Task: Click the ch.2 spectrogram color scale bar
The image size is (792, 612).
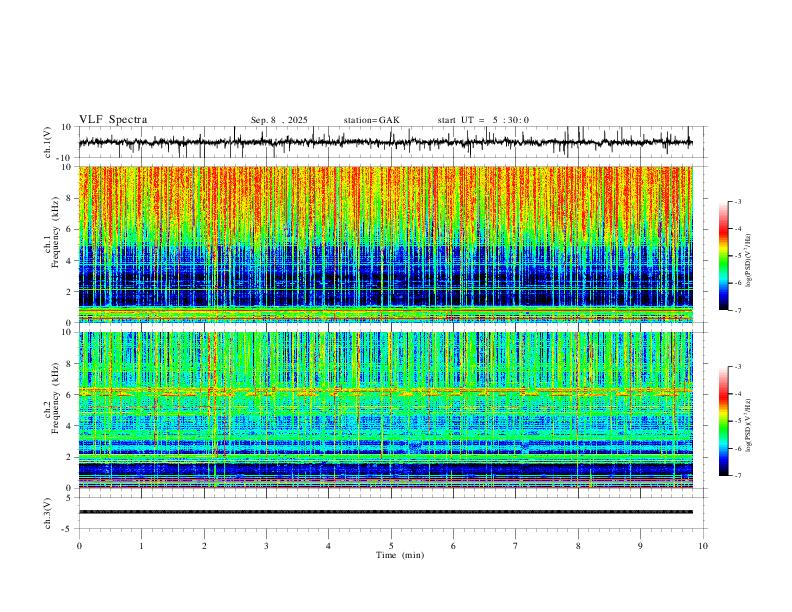Action: (x=723, y=421)
